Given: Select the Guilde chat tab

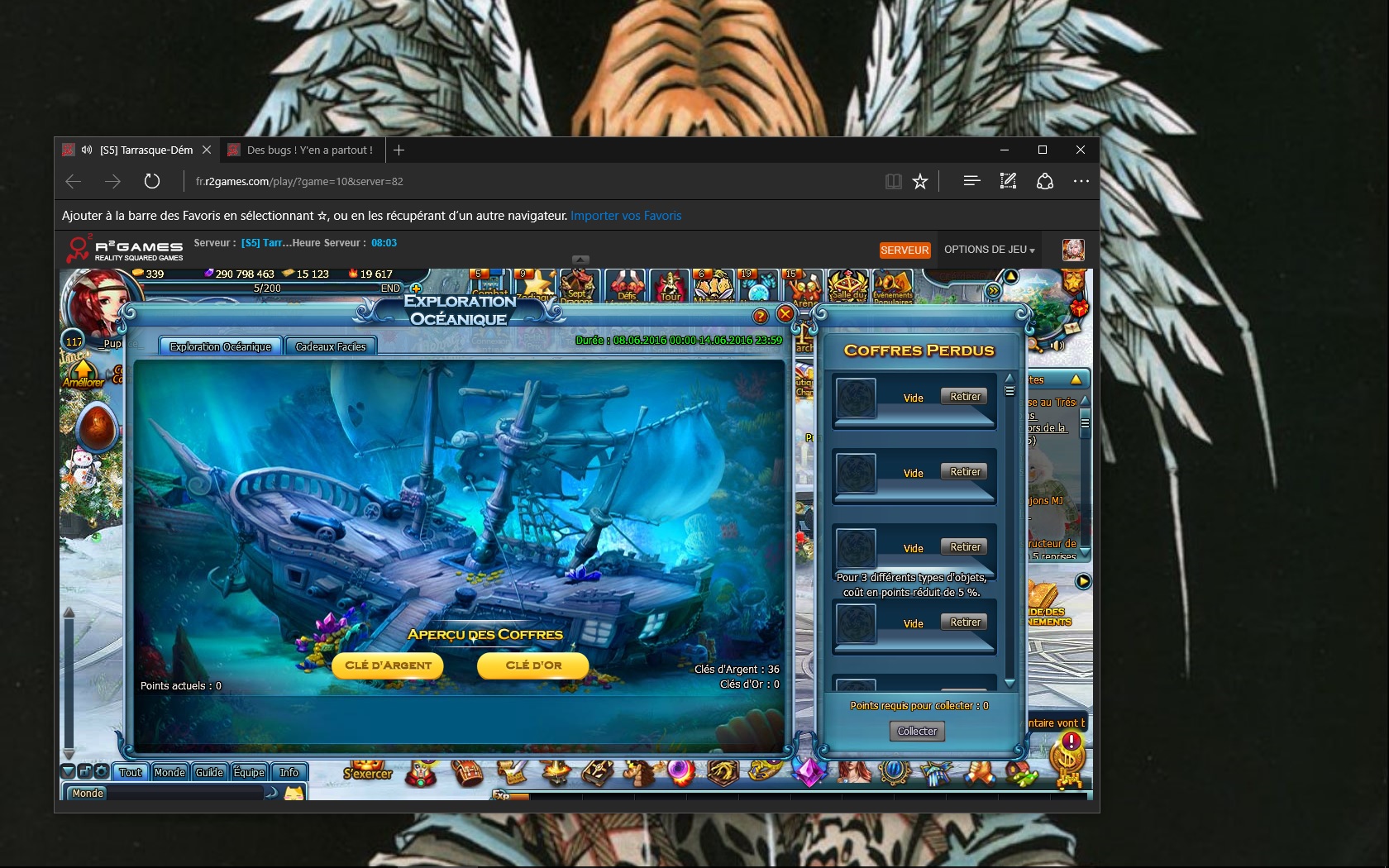Looking at the screenshot, I should 209,772.
